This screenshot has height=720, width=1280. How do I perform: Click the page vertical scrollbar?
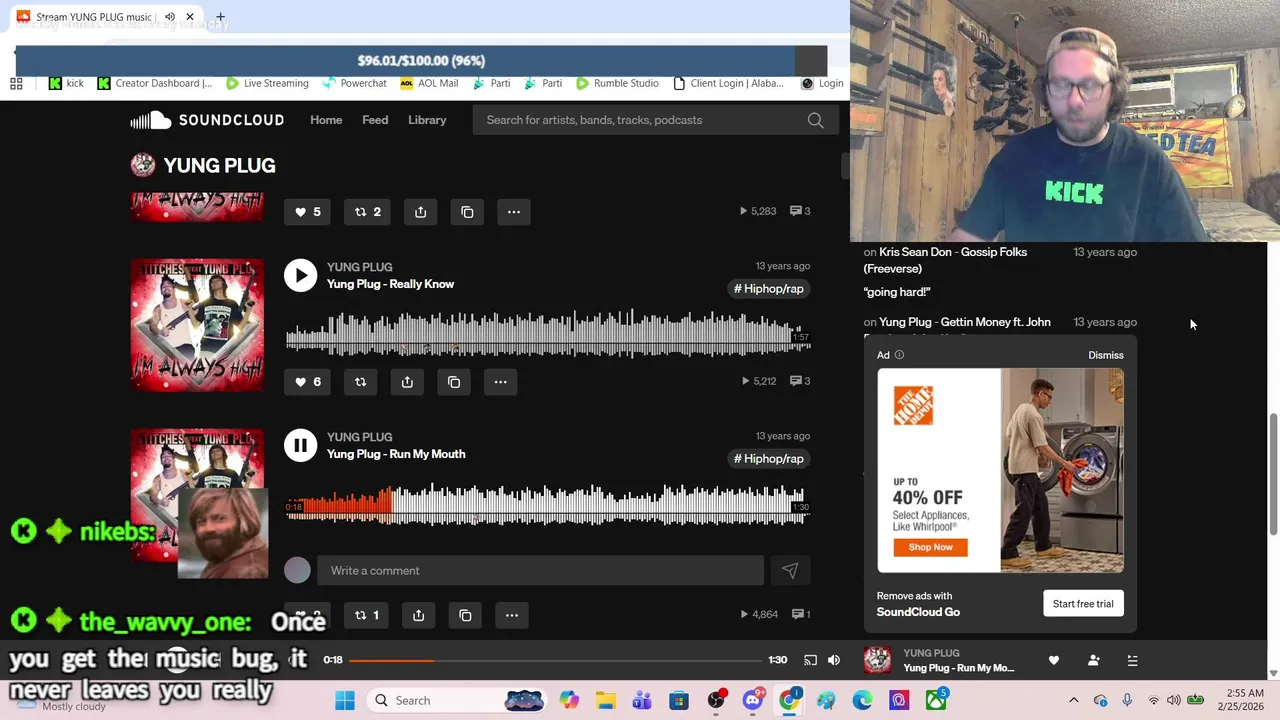coord(1274,473)
